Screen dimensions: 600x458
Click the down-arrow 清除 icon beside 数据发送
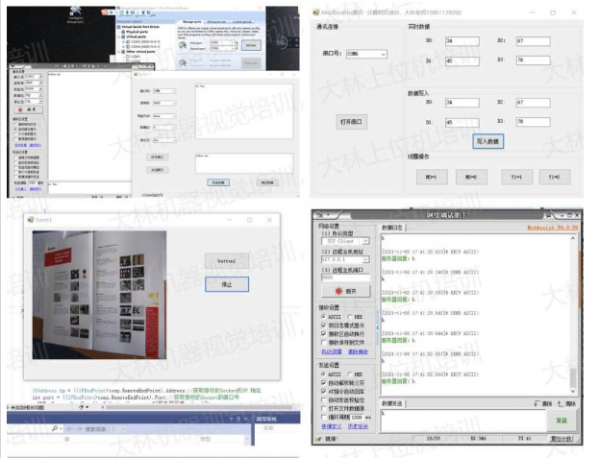[537, 404]
